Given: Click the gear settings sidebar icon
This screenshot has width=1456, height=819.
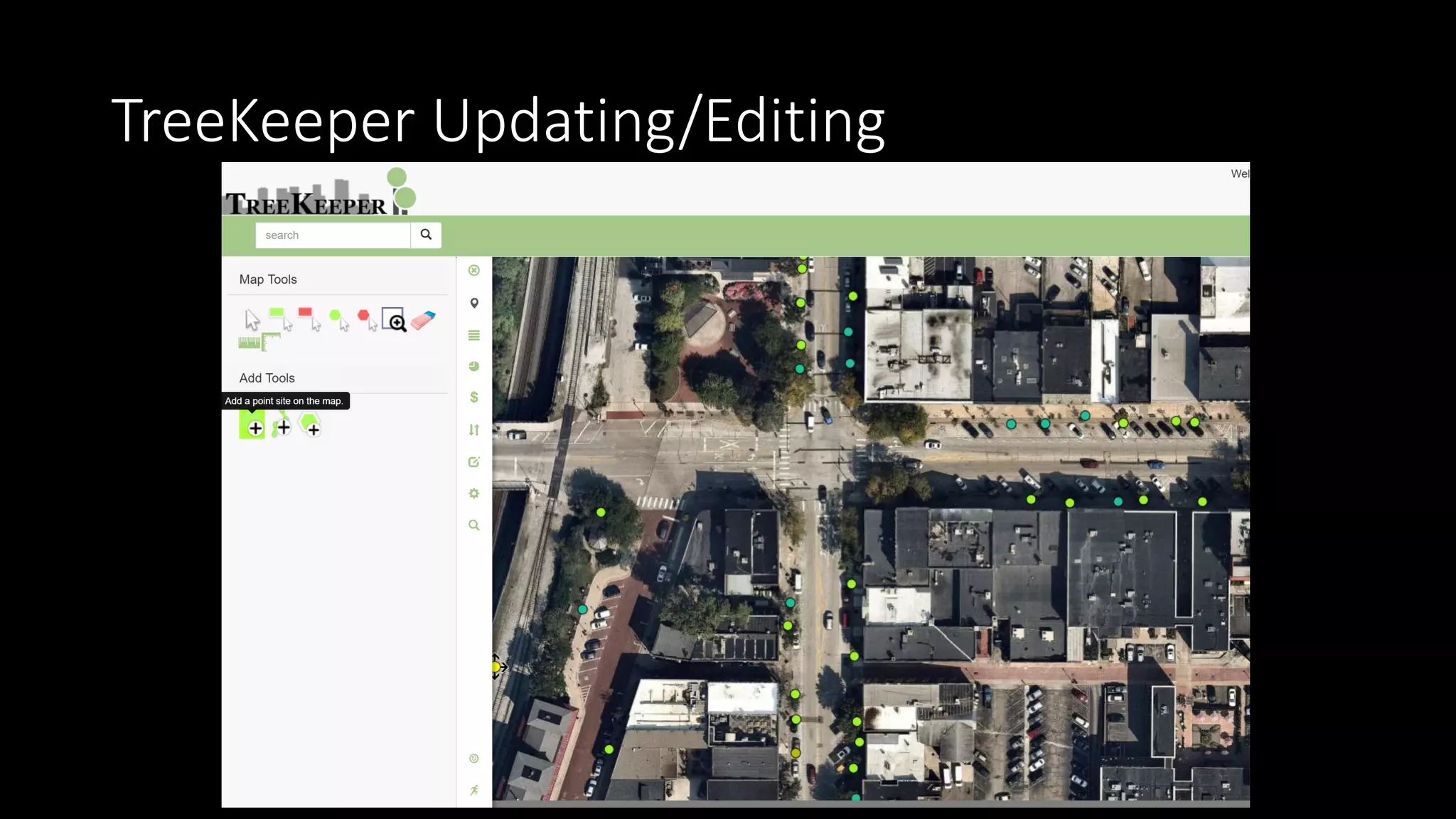Looking at the screenshot, I should click(x=474, y=493).
